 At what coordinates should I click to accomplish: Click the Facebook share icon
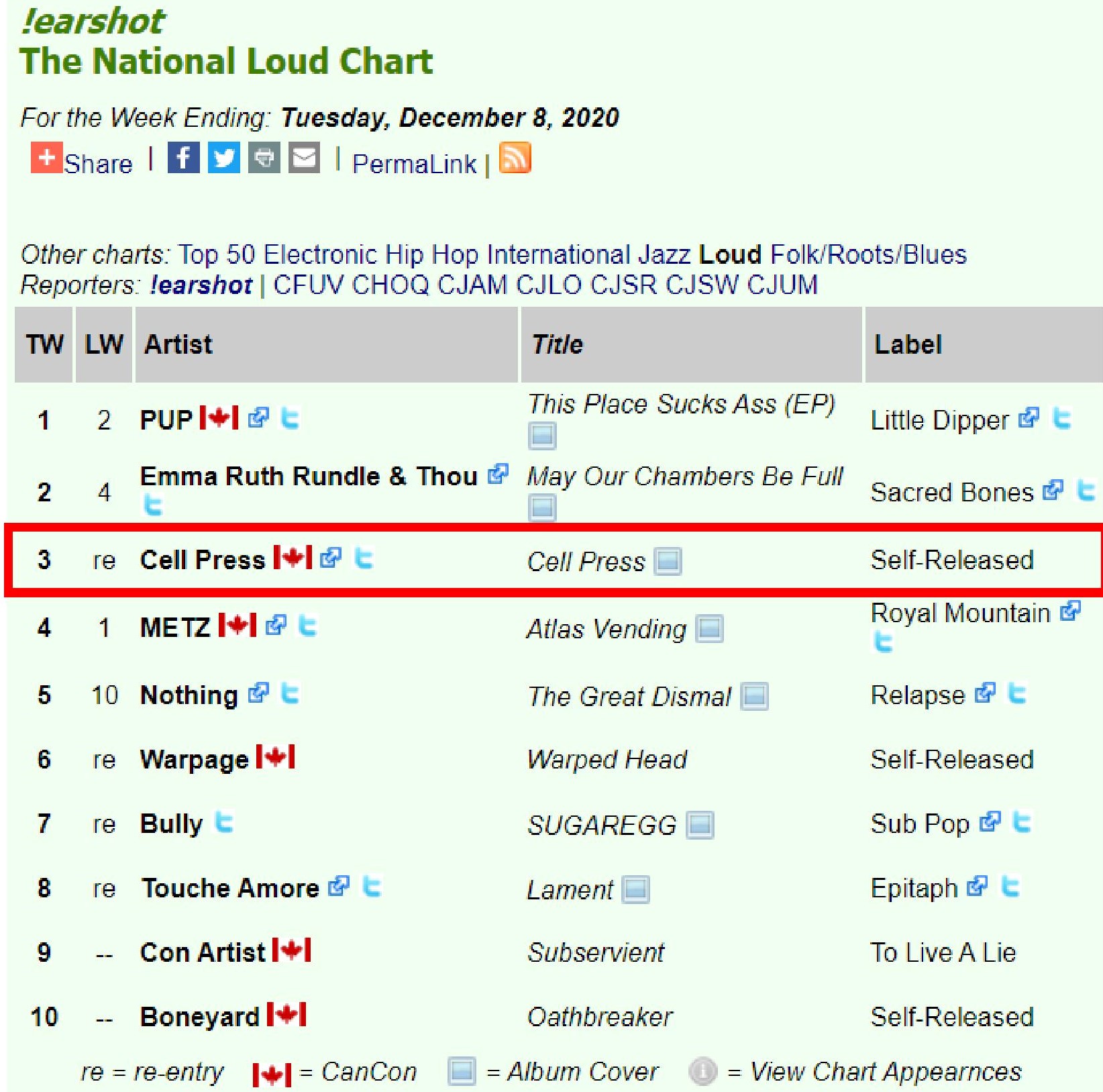tap(183, 158)
